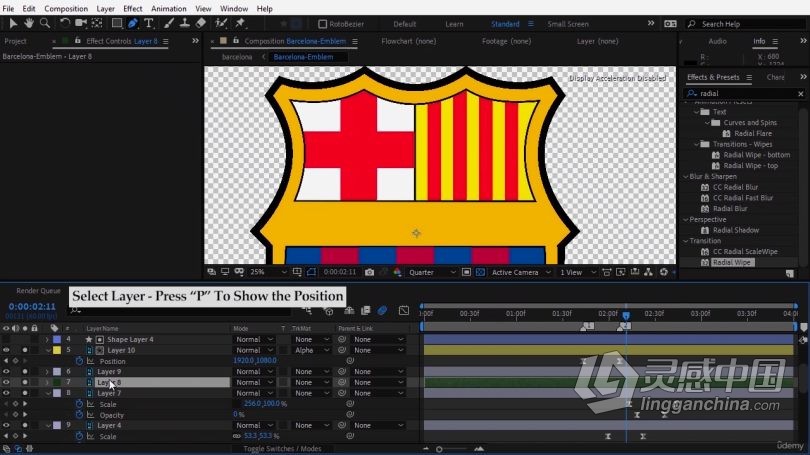The width and height of the screenshot is (810, 455).
Task: Activate the Puppet Pin tool
Action: pos(240,23)
